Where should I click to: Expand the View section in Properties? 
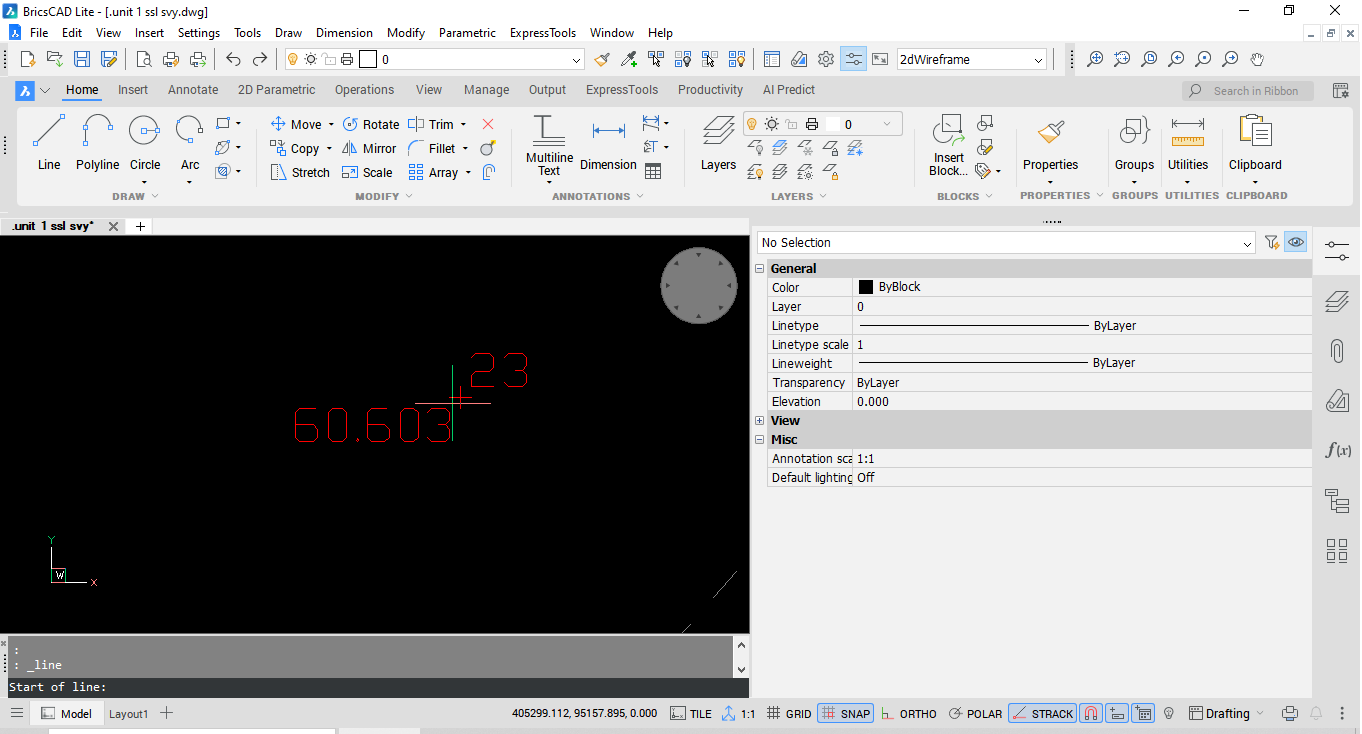tap(760, 421)
